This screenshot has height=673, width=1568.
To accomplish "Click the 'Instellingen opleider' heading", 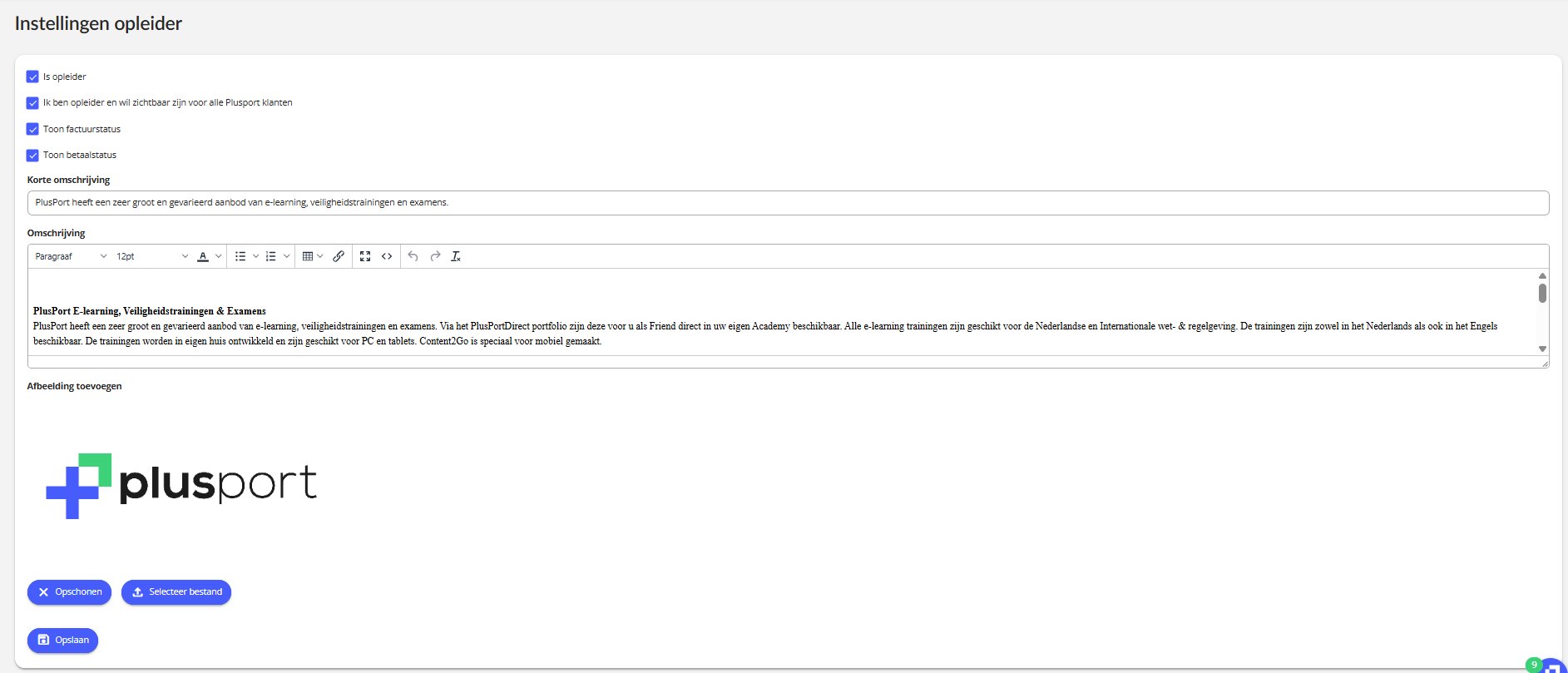I will [x=98, y=23].
